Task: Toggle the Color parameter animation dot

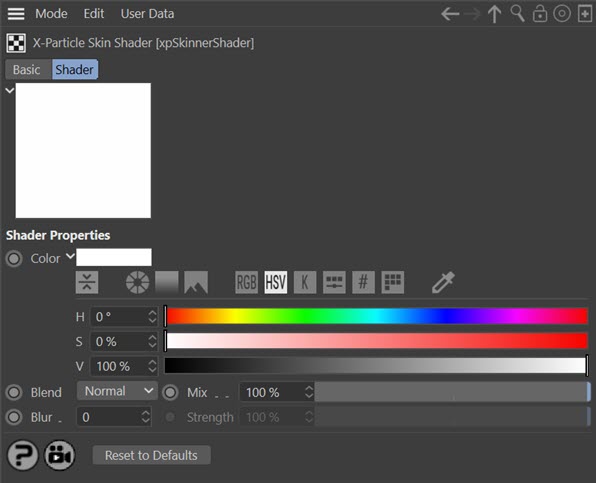Action: pos(14,259)
